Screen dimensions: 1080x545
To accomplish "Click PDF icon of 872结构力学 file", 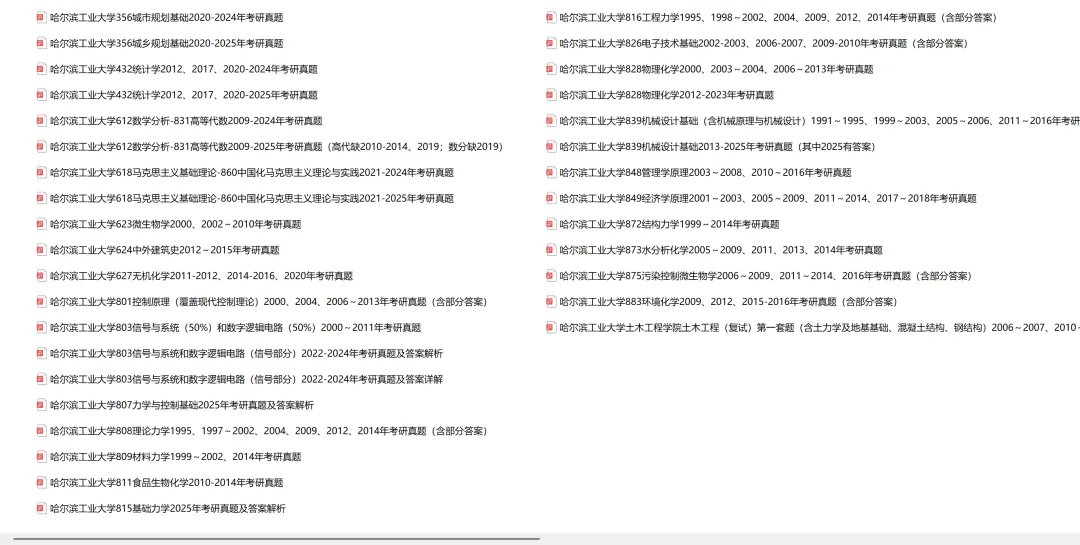I will pyautogui.click(x=551, y=224).
